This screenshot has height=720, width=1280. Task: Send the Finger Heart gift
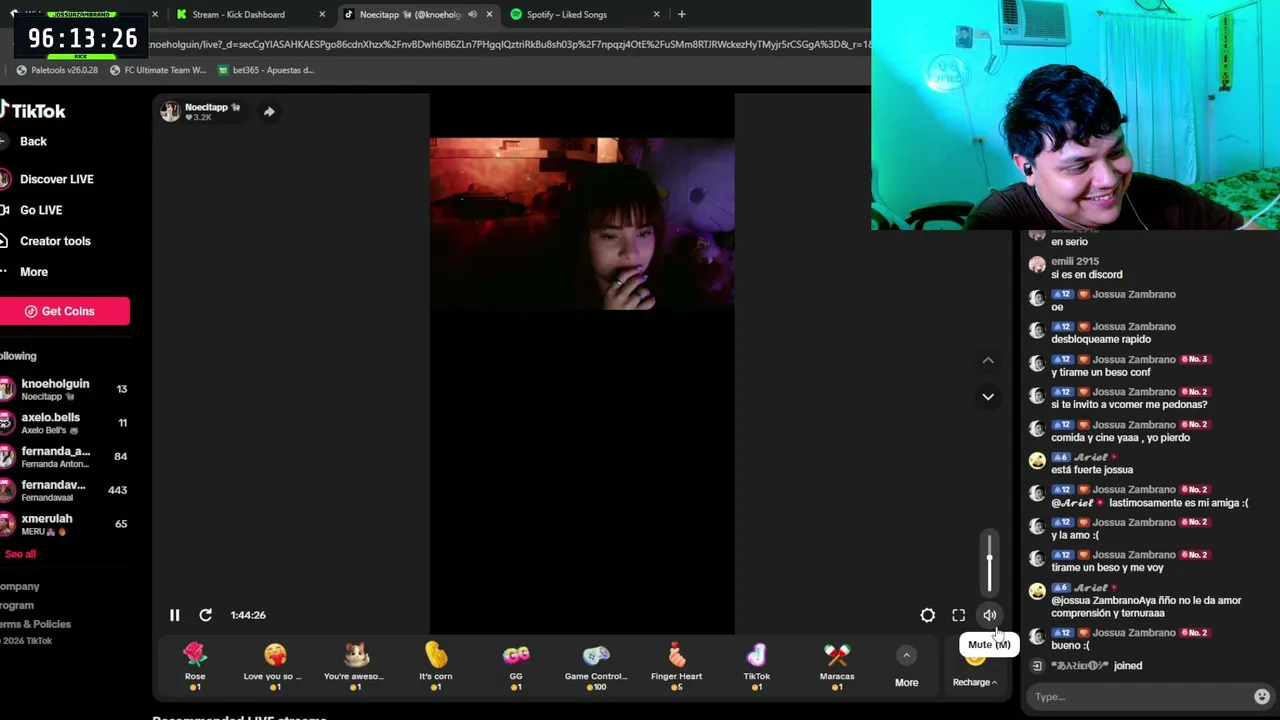coord(676,666)
